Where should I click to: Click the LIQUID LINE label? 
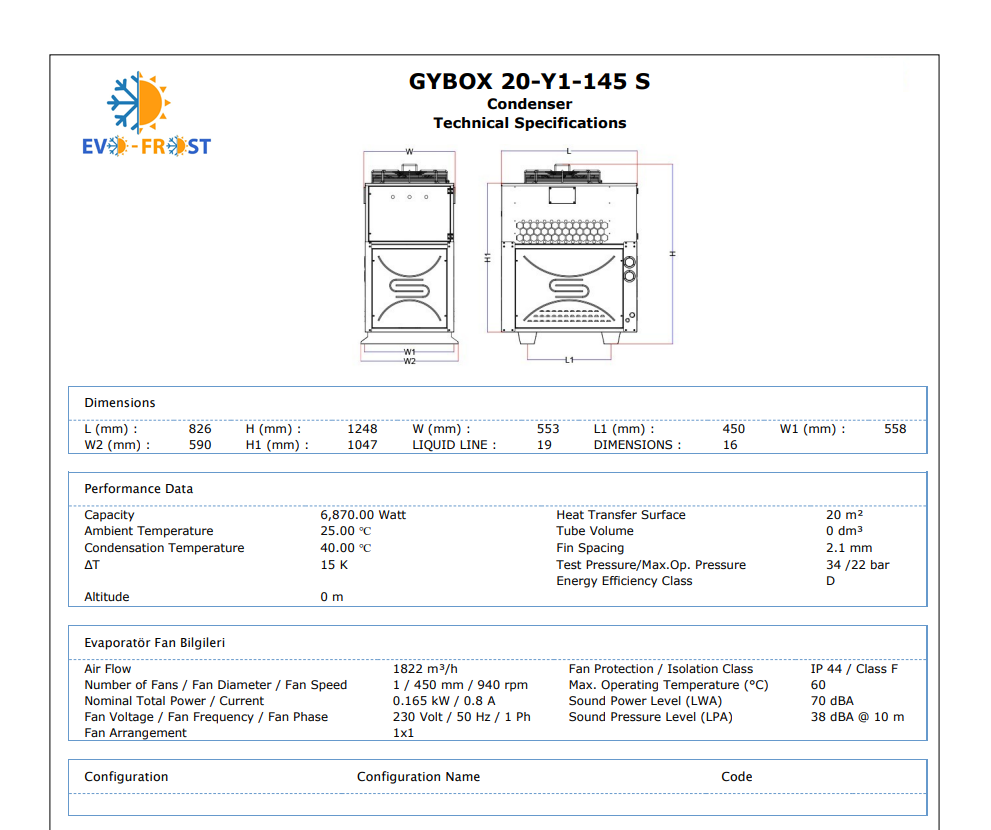454,445
